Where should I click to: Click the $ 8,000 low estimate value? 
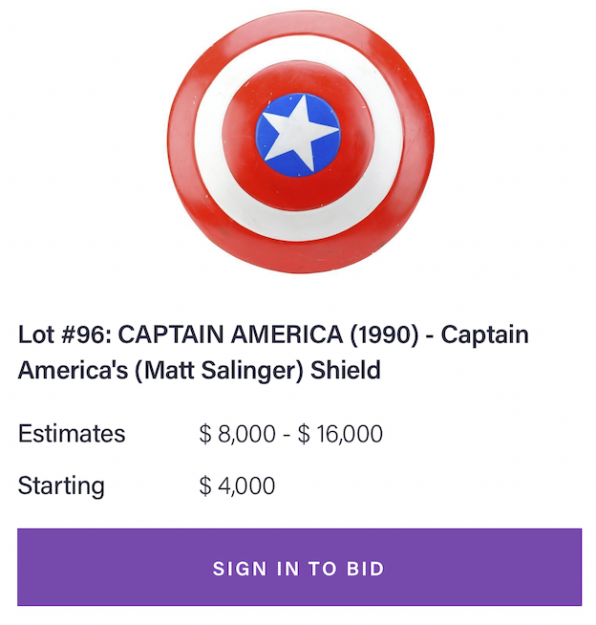click(237, 434)
